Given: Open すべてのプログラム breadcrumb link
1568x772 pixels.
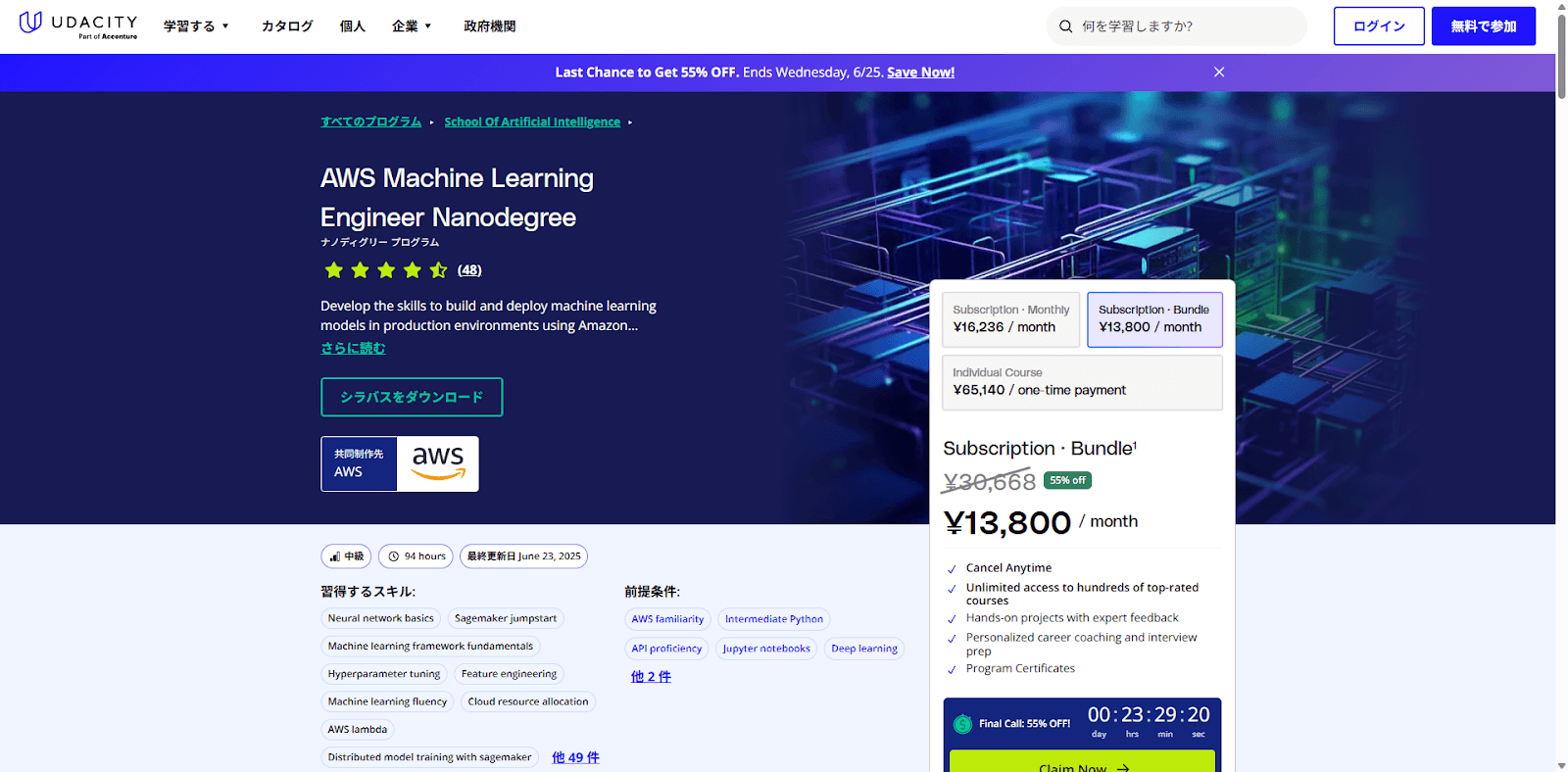Looking at the screenshot, I should tap(370, 121).
